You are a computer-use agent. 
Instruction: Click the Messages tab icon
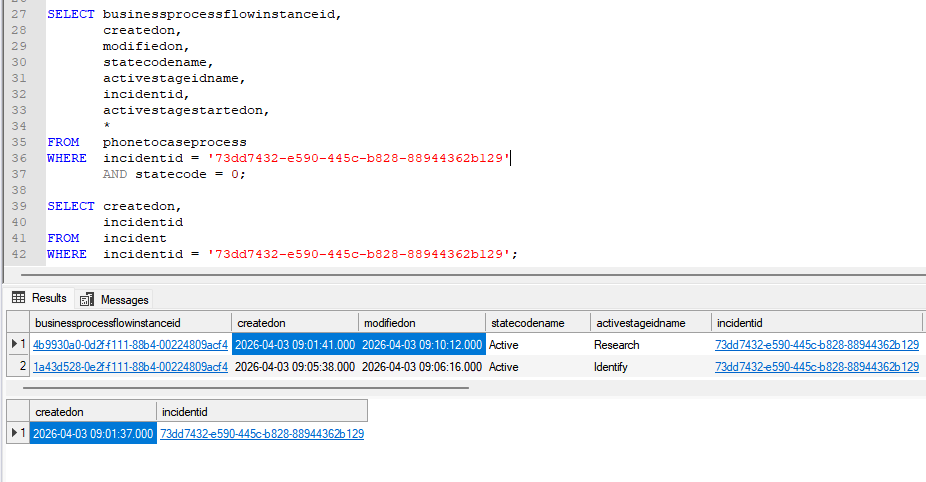click(x=87, y=299)
